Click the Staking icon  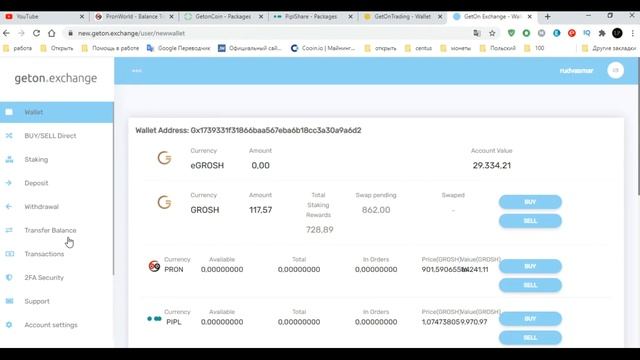point(9,159)
